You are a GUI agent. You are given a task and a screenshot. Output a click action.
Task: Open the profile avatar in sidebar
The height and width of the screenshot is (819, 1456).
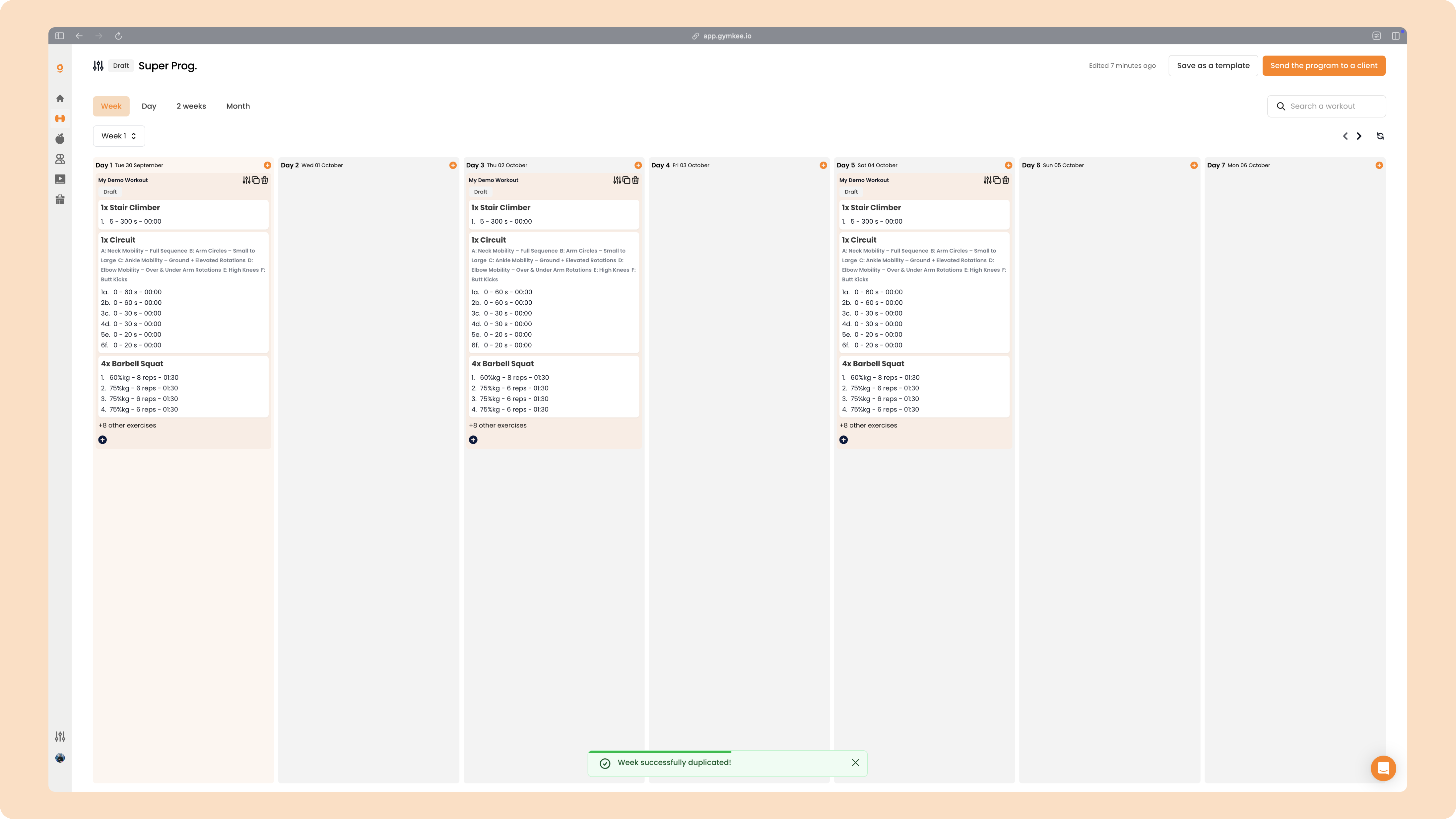pos(60,758)
